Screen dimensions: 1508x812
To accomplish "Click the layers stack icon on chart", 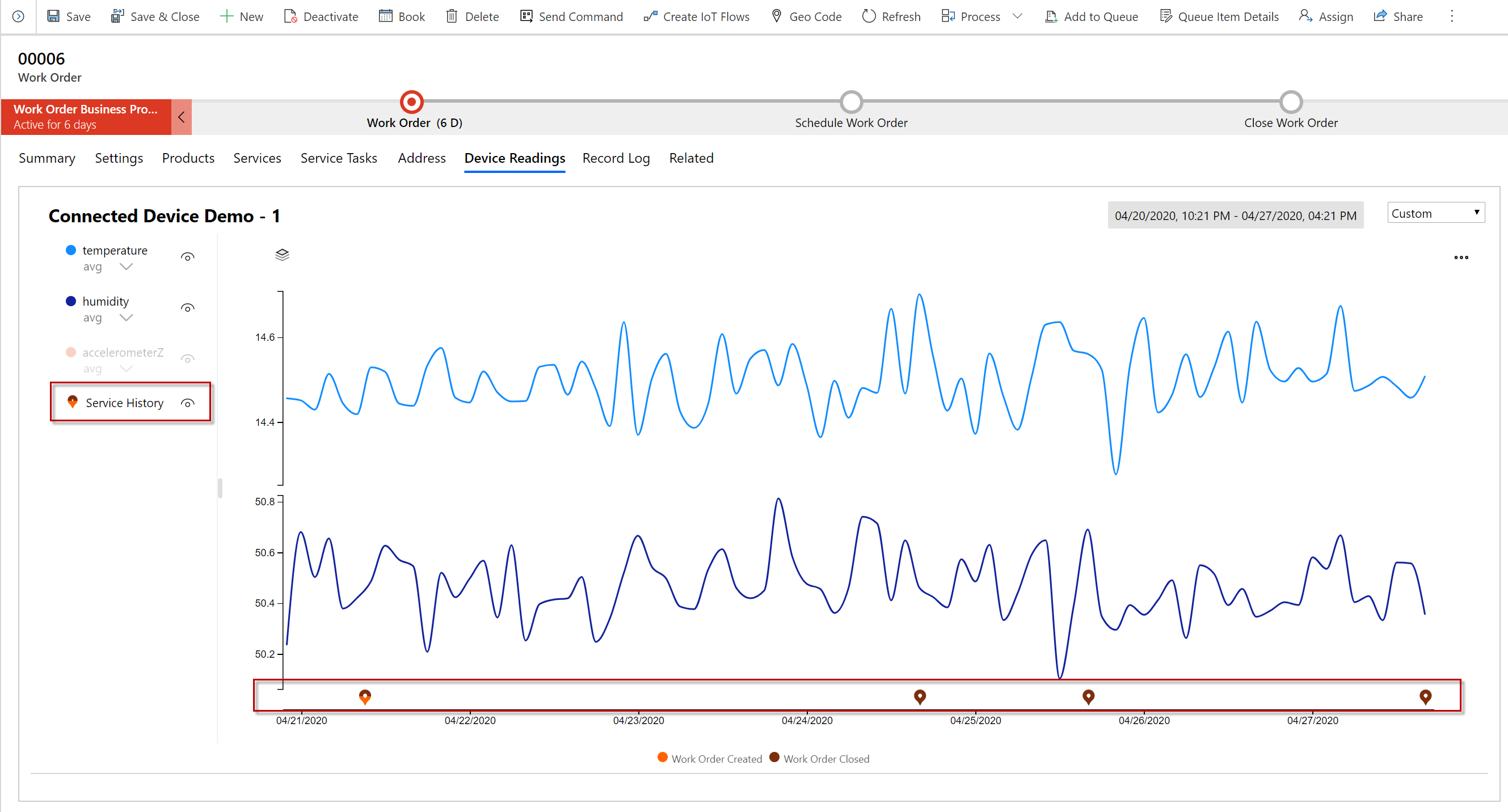I will click(281, 254).
